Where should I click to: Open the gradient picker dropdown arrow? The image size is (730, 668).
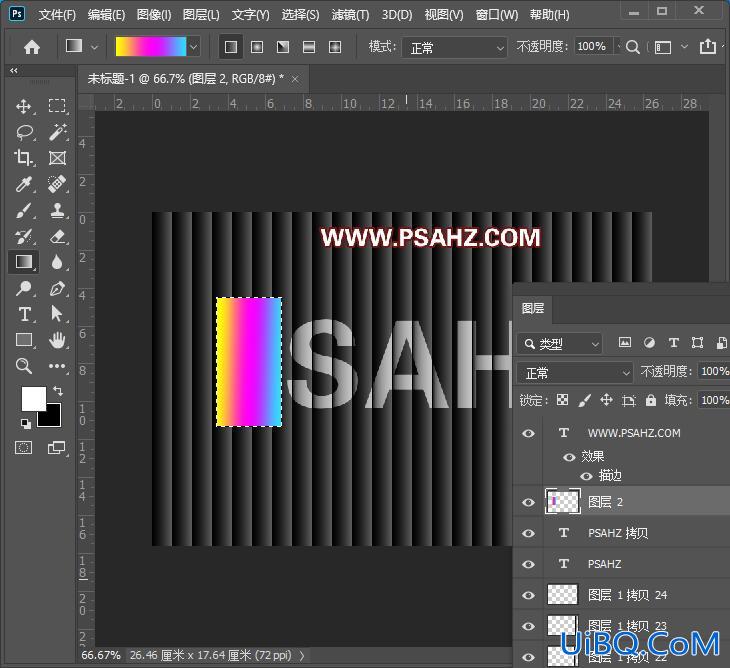pyautogui.click(x=194, y=47)
